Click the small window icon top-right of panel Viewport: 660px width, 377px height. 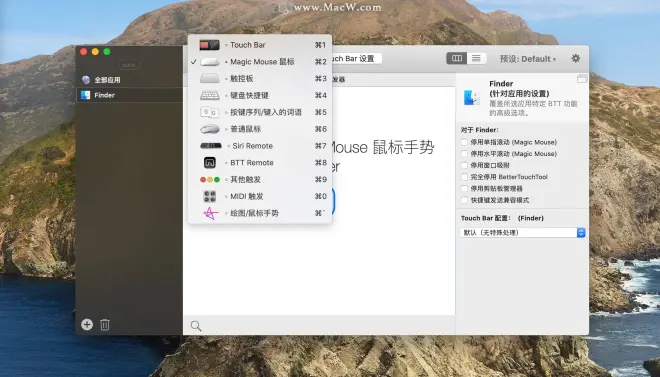(x=582, y=78)
